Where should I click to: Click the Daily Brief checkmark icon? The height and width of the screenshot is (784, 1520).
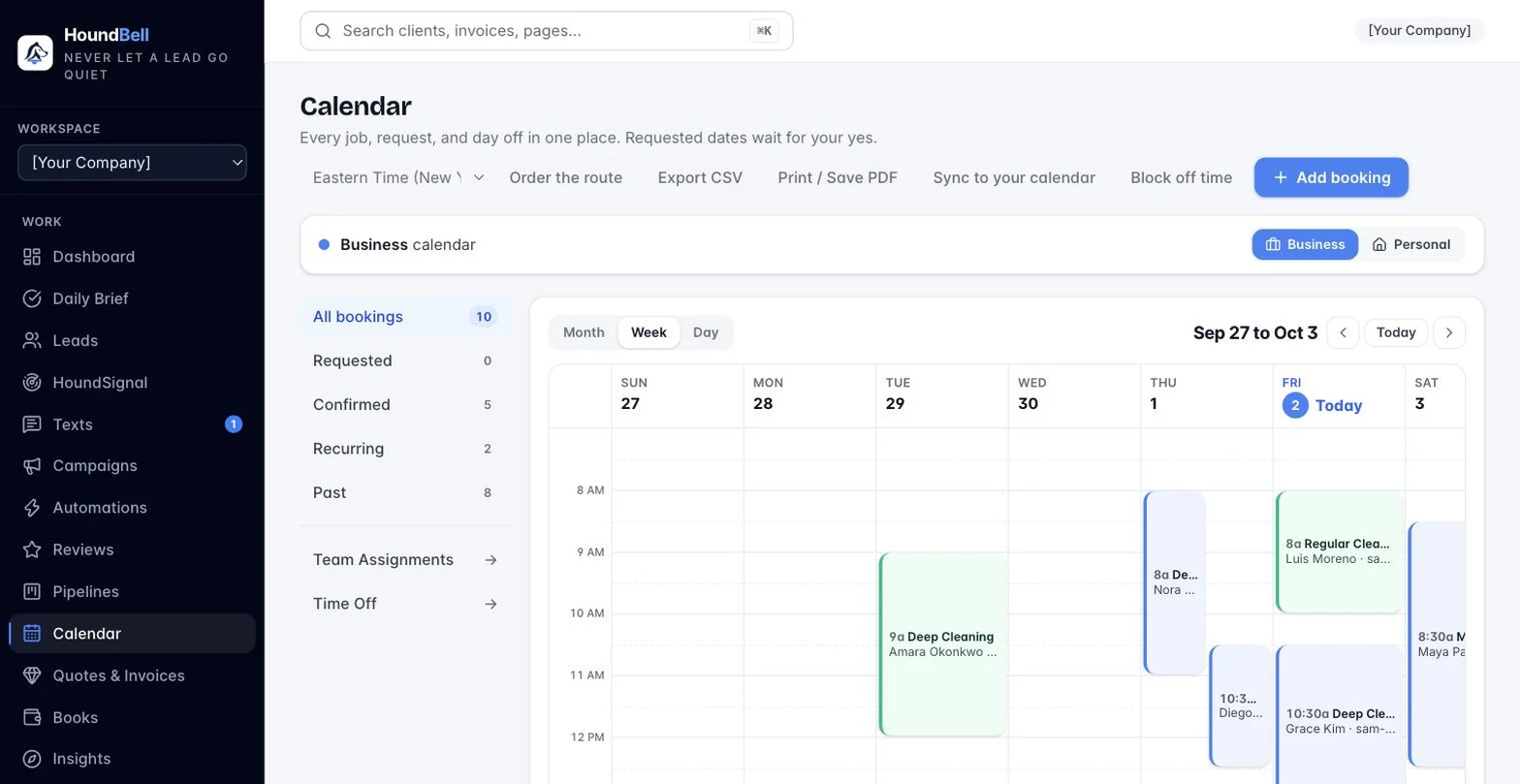tap(32, 298)
